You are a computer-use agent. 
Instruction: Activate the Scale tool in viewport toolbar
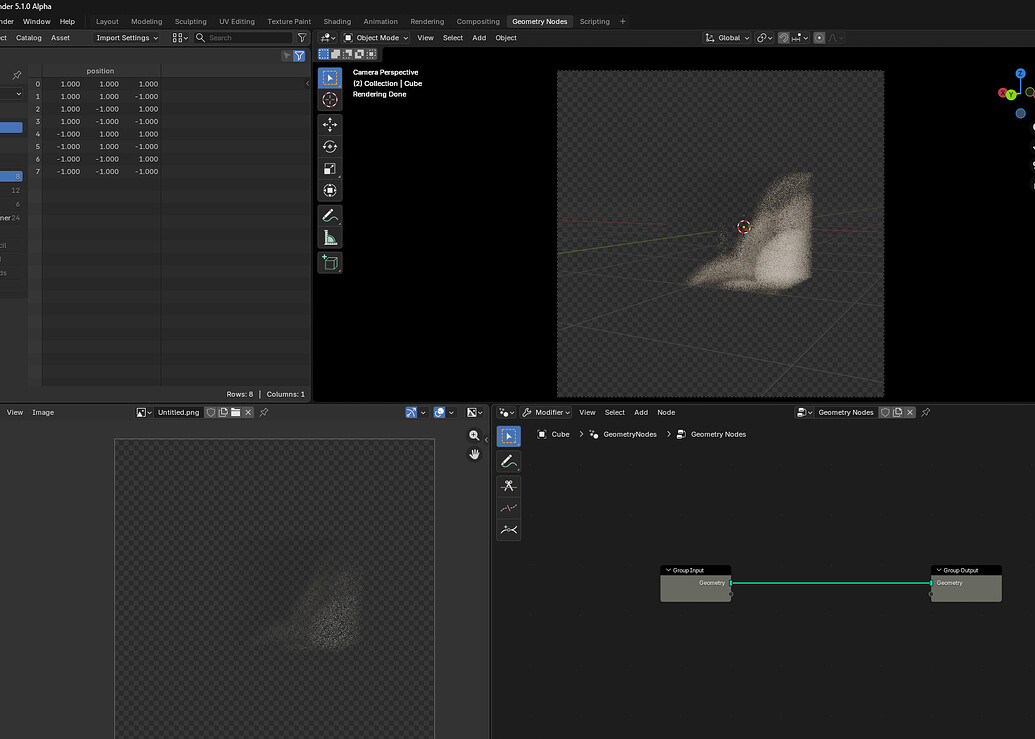[330, 168]
